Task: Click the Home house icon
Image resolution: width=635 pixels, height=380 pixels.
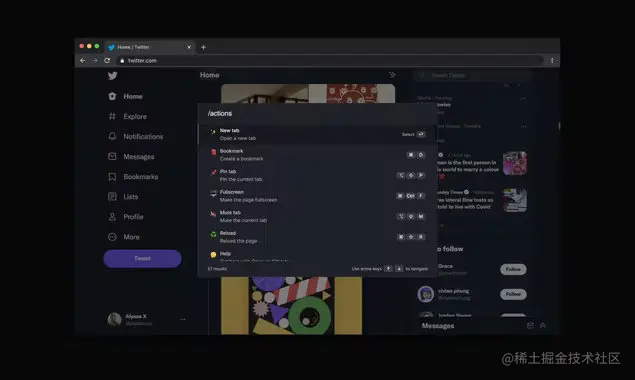Action: click(x=112, y=96)
